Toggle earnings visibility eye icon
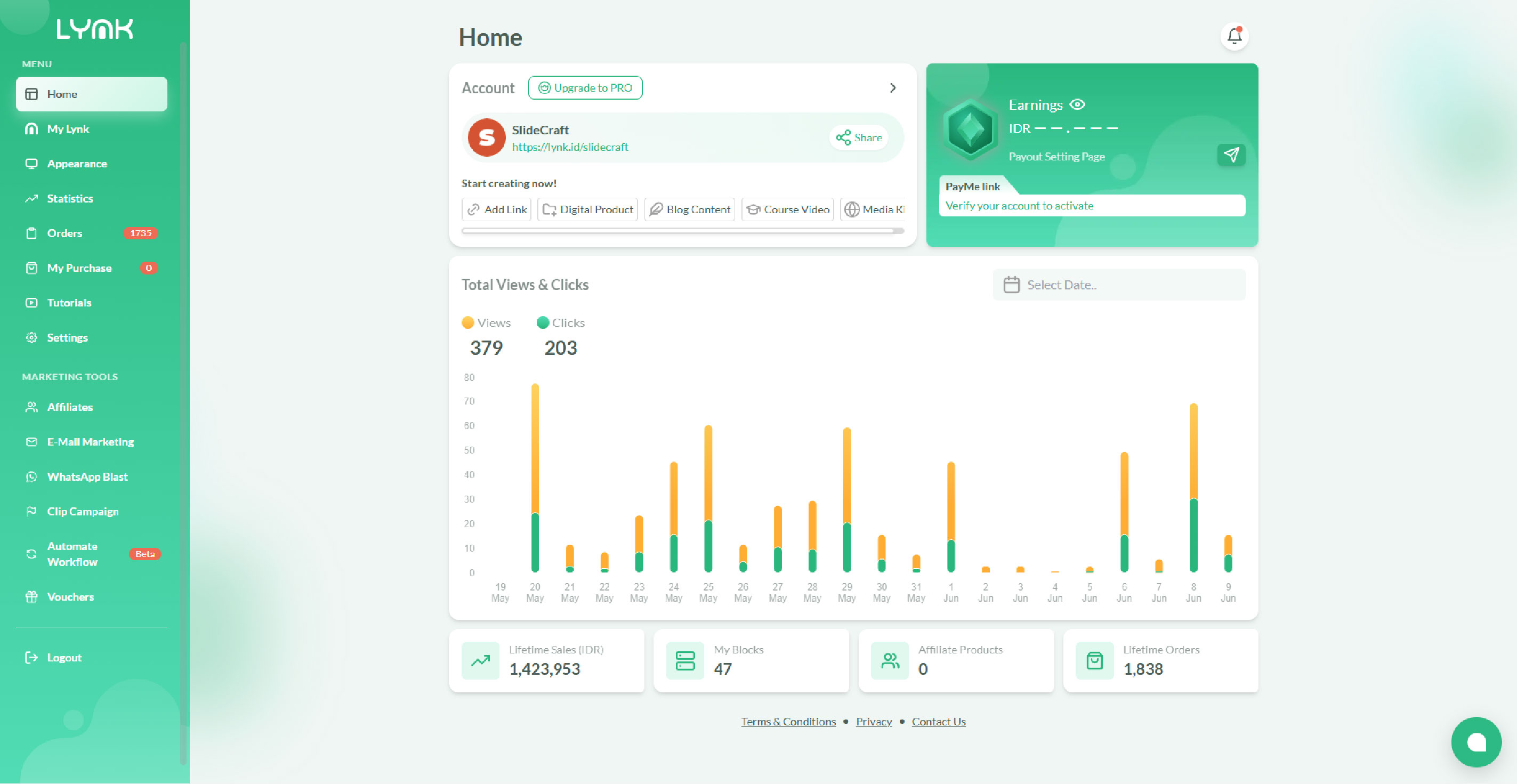The width and height of the screenshot is (1517, 784). click(1077, 105)
